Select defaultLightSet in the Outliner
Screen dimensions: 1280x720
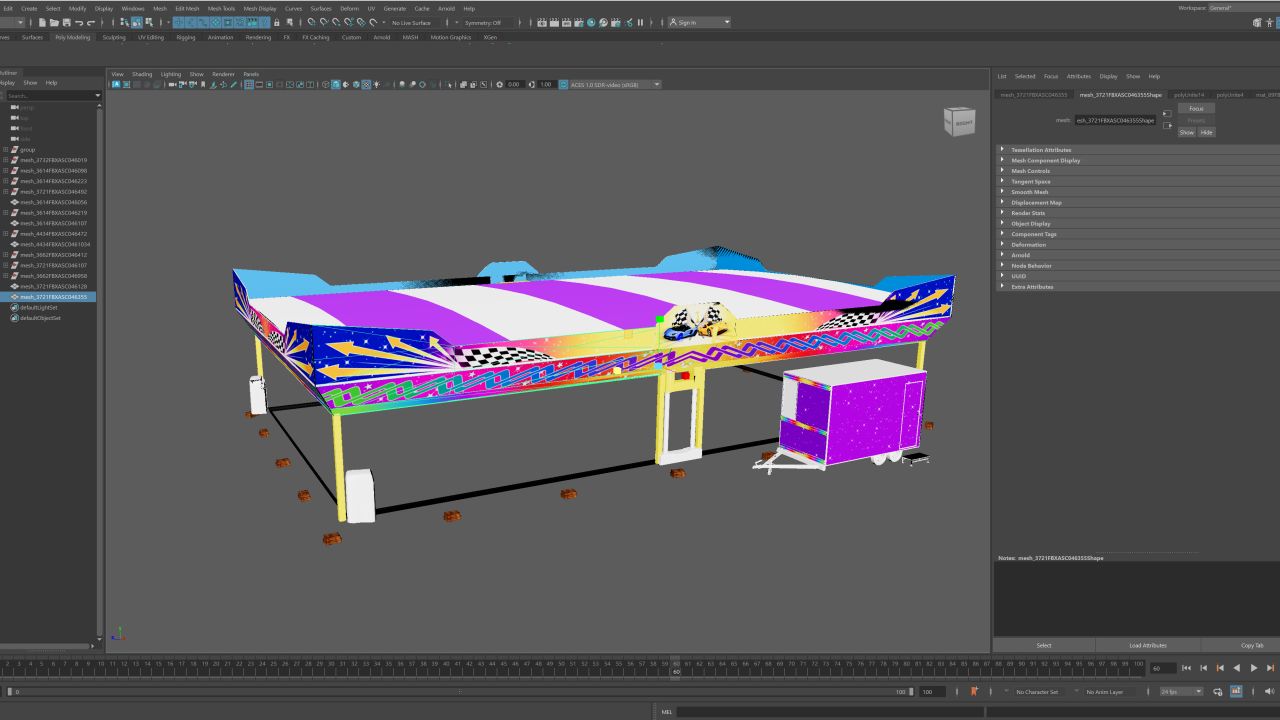pos(40,307)
